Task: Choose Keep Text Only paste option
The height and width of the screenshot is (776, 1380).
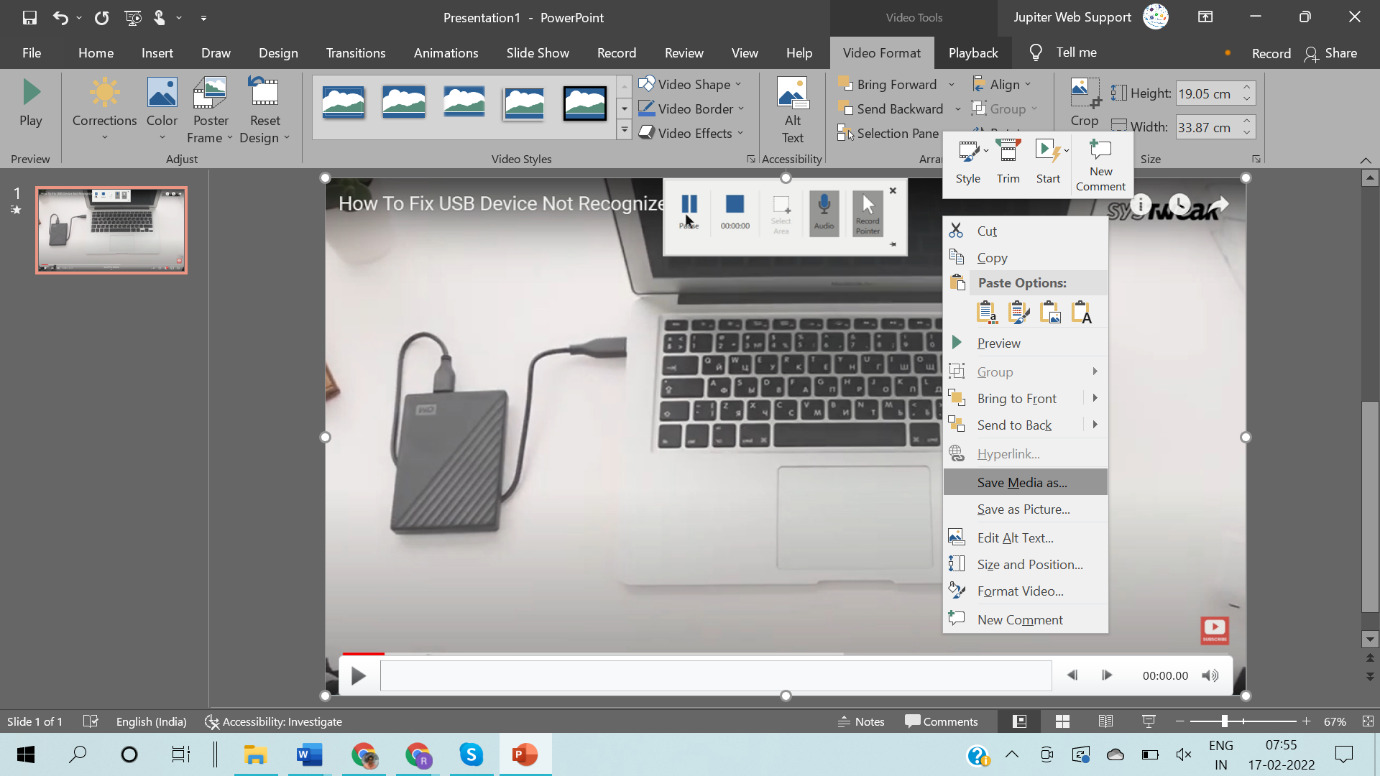Action: coord(1082,312)
